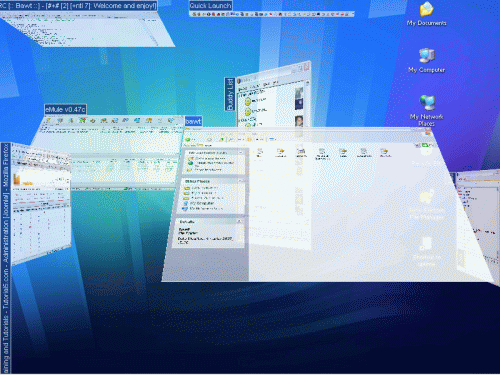Click the first eMule toolbar icon
The height and width of the screenshot is (375, 500).
(49, 121)
